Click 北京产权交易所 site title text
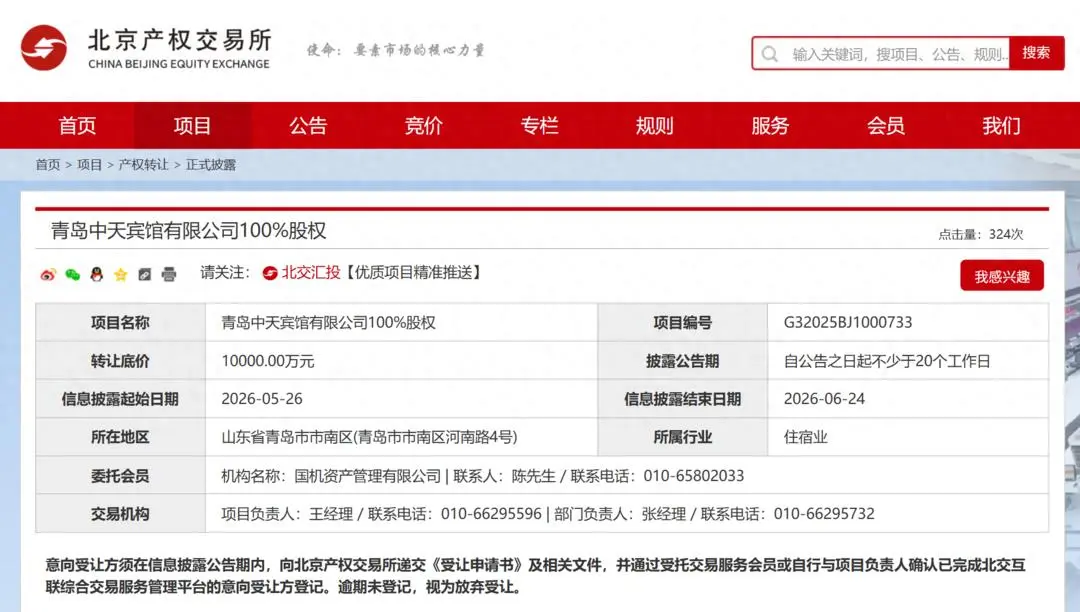This screenshot has width=1080, height=612. [180, 40]
